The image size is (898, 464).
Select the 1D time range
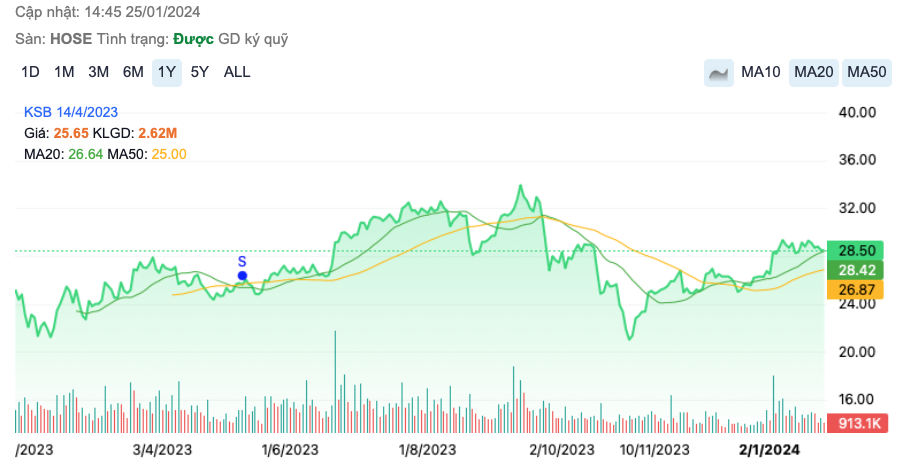click(x=30, y=72)
